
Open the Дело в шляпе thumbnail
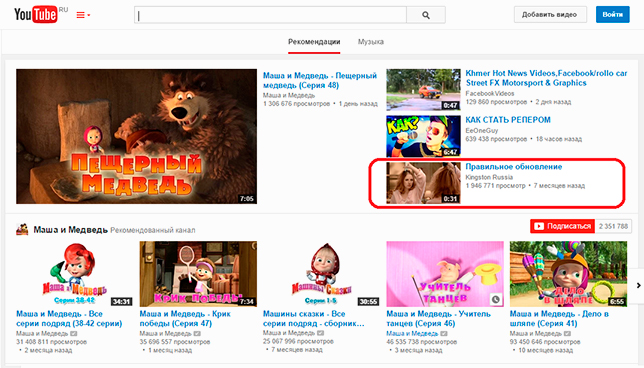tap(568, 274)
